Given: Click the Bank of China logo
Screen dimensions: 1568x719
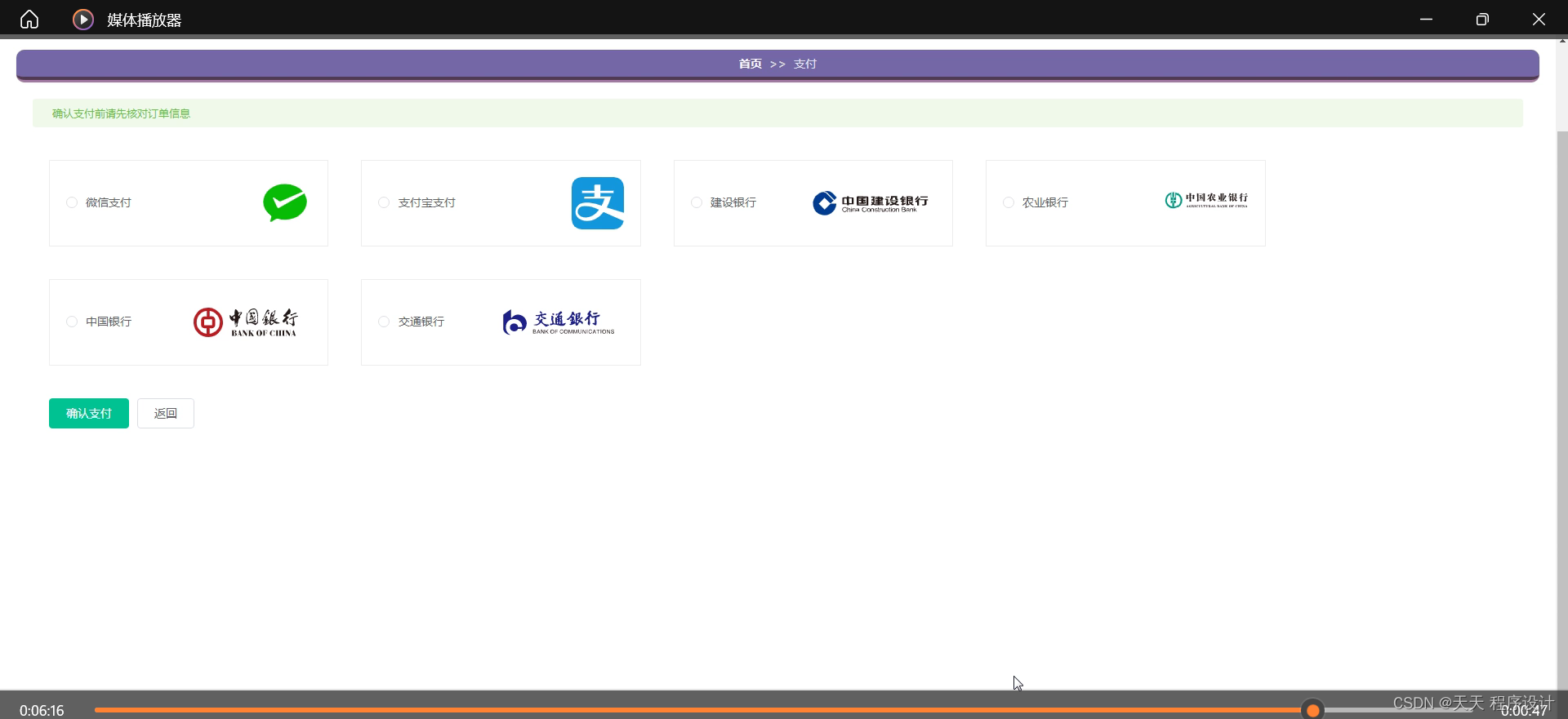Looking at the screenshot, I should (245, 322).
